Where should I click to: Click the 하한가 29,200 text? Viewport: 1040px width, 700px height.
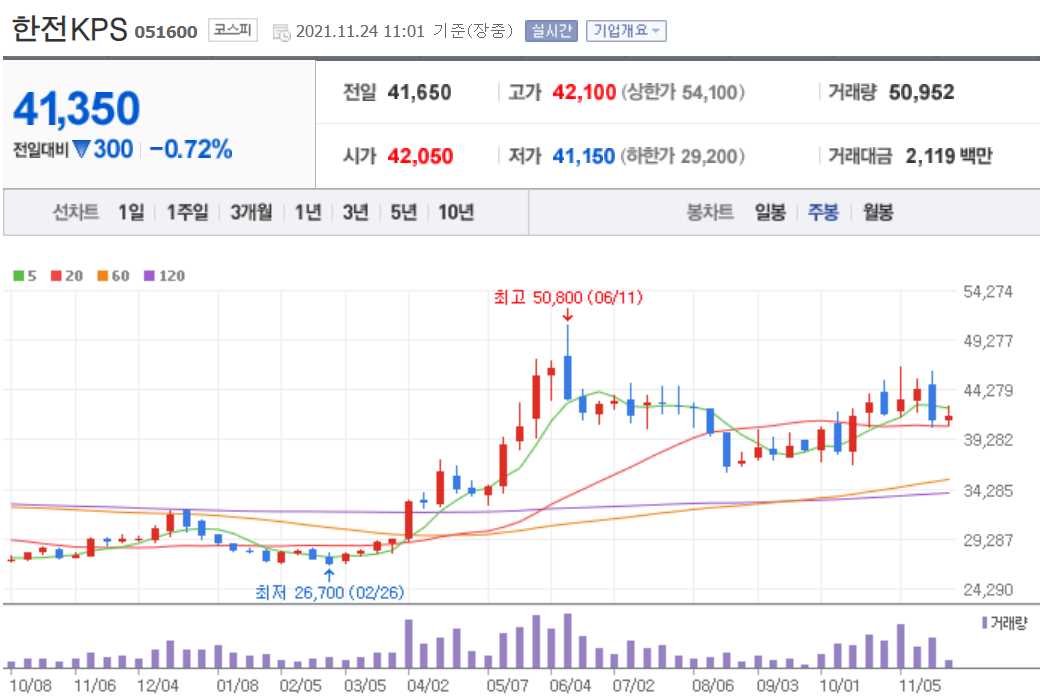[683, 157]
